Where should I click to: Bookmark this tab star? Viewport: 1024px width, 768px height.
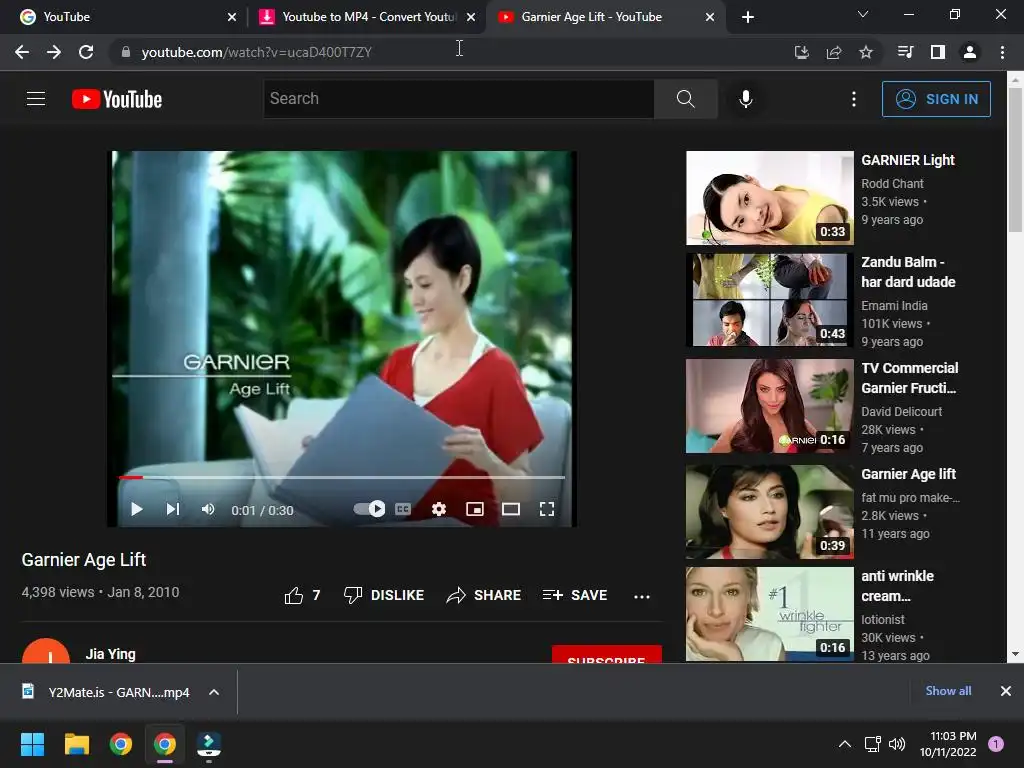pos(866,52)
